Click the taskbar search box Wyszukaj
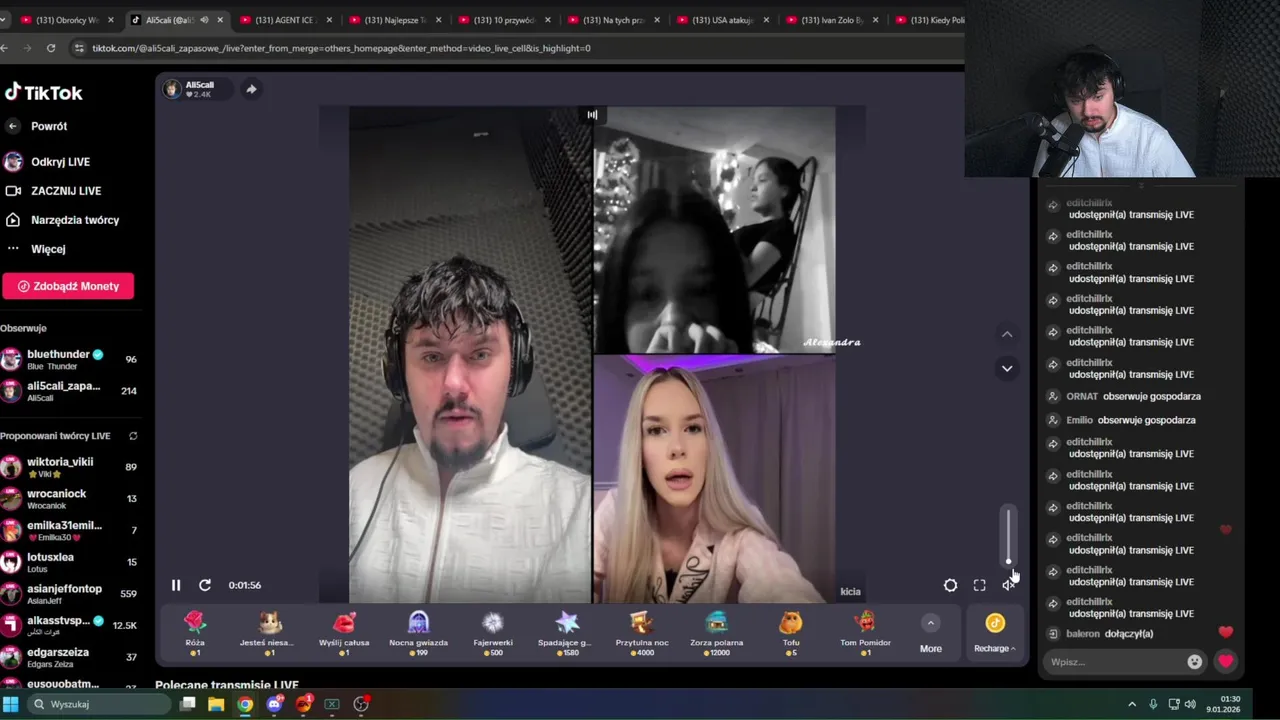Image resolution: width=1280 pixels, height=720 pixels. pyautogui.click(x=100, y=704)
